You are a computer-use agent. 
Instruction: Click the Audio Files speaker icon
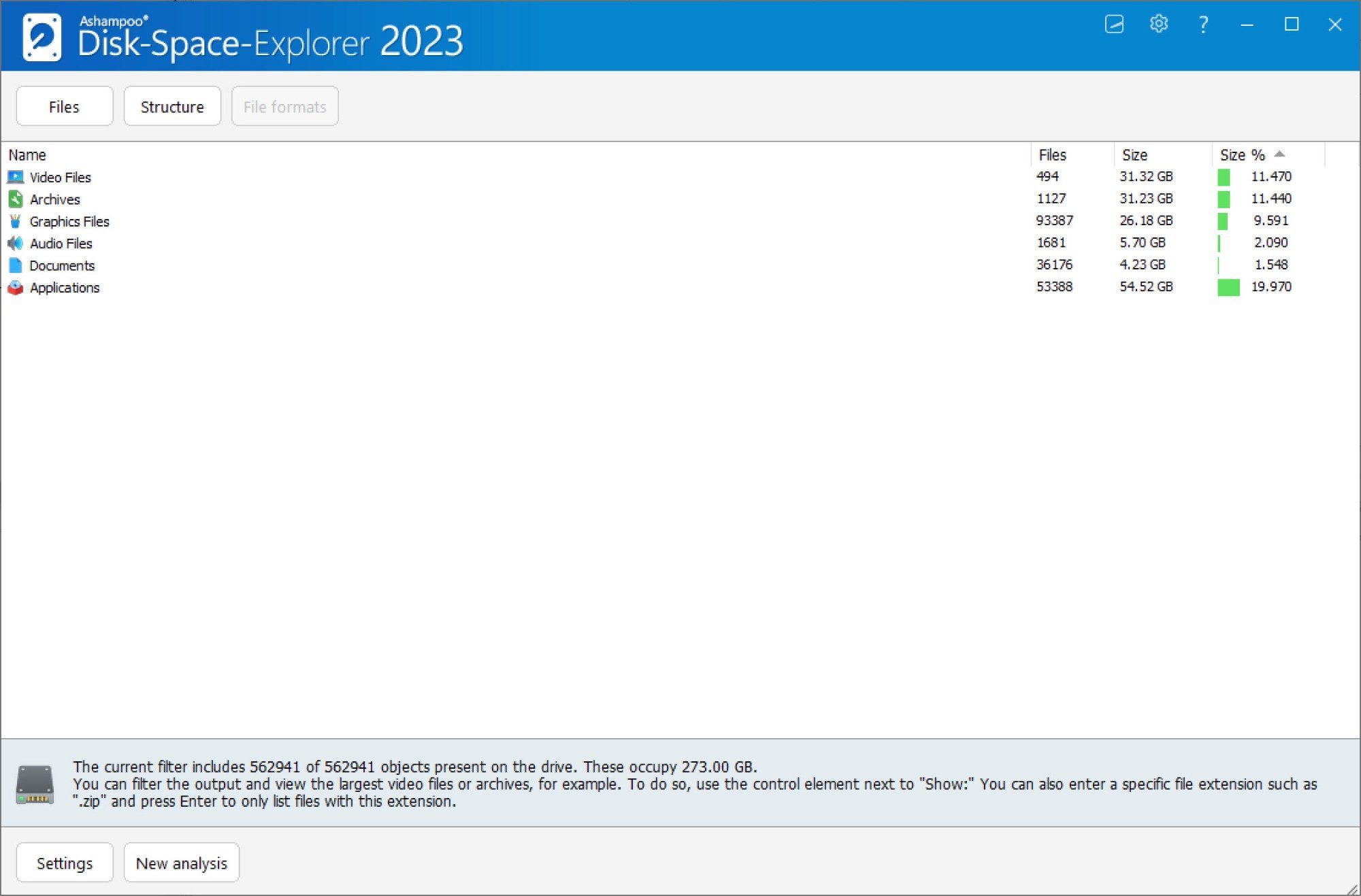pyautogui.click(x=15, y=244)
